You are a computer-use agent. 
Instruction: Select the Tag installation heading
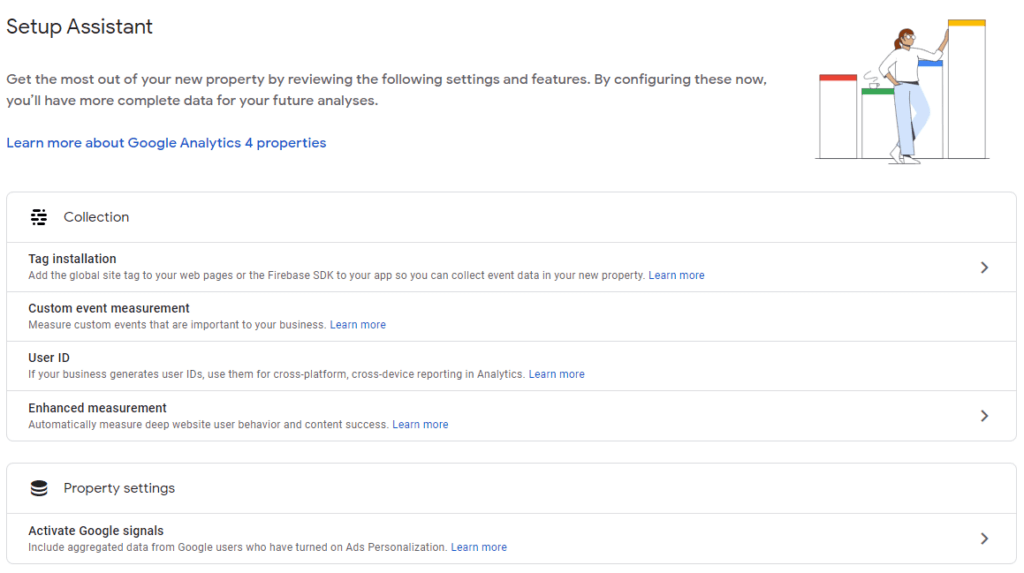72,259
